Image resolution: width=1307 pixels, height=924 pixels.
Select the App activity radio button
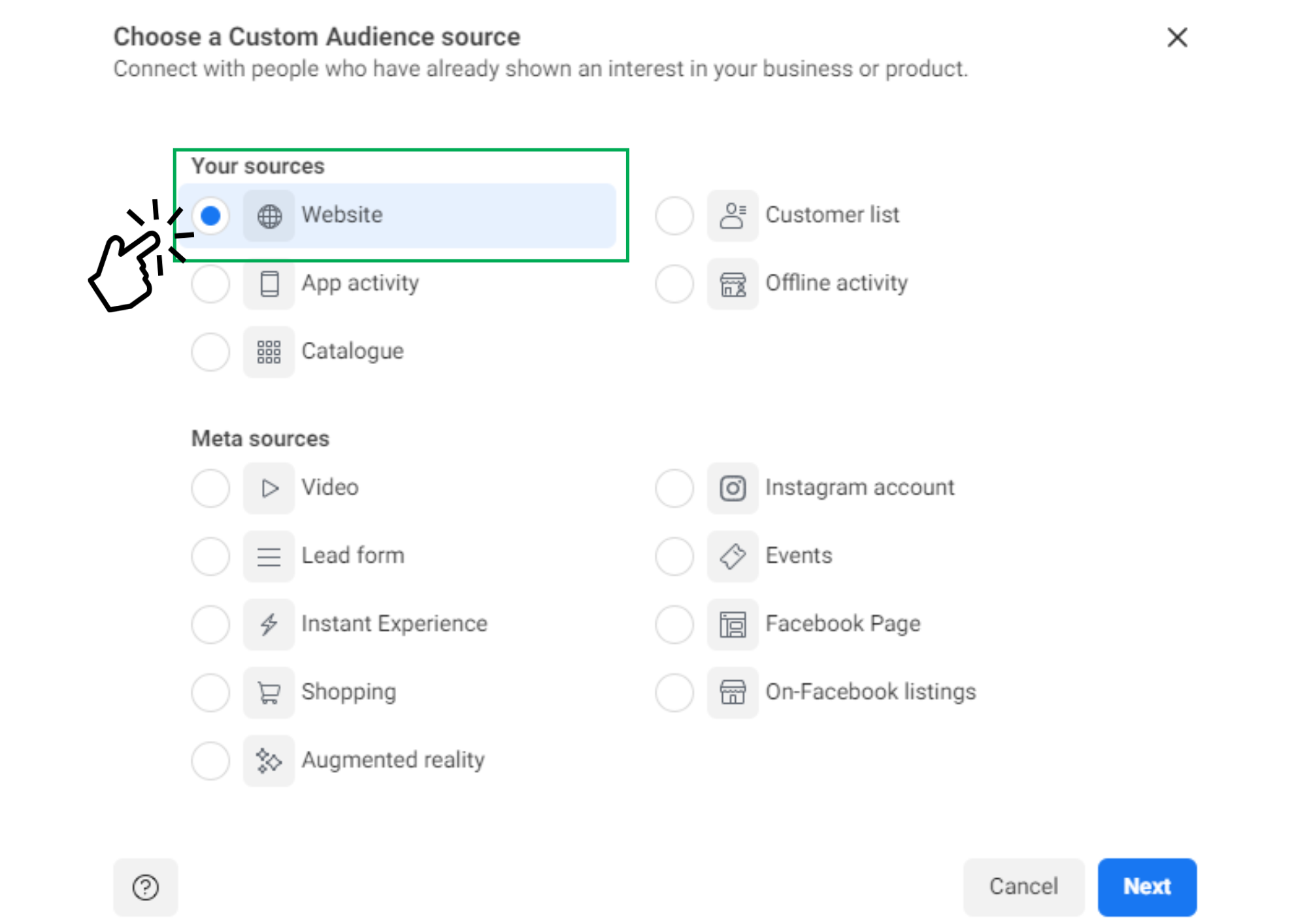[210, 284]
